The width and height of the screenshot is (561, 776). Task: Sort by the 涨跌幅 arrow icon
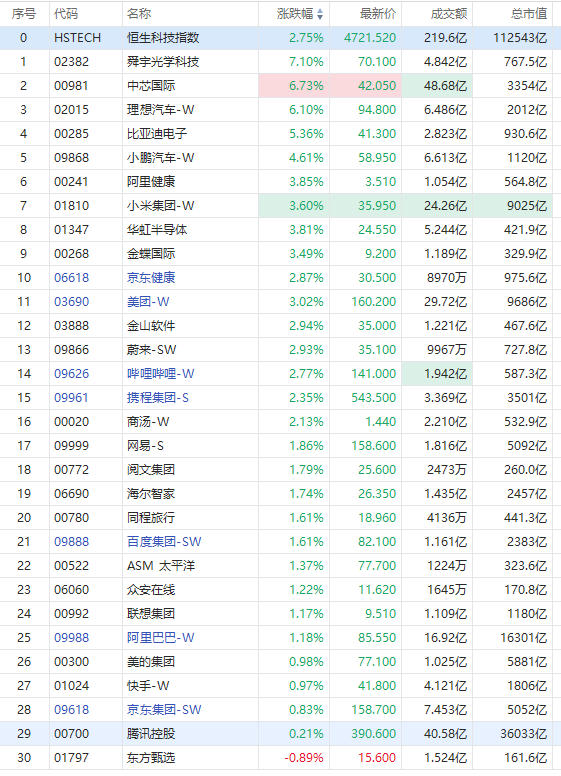pos(320,14)
